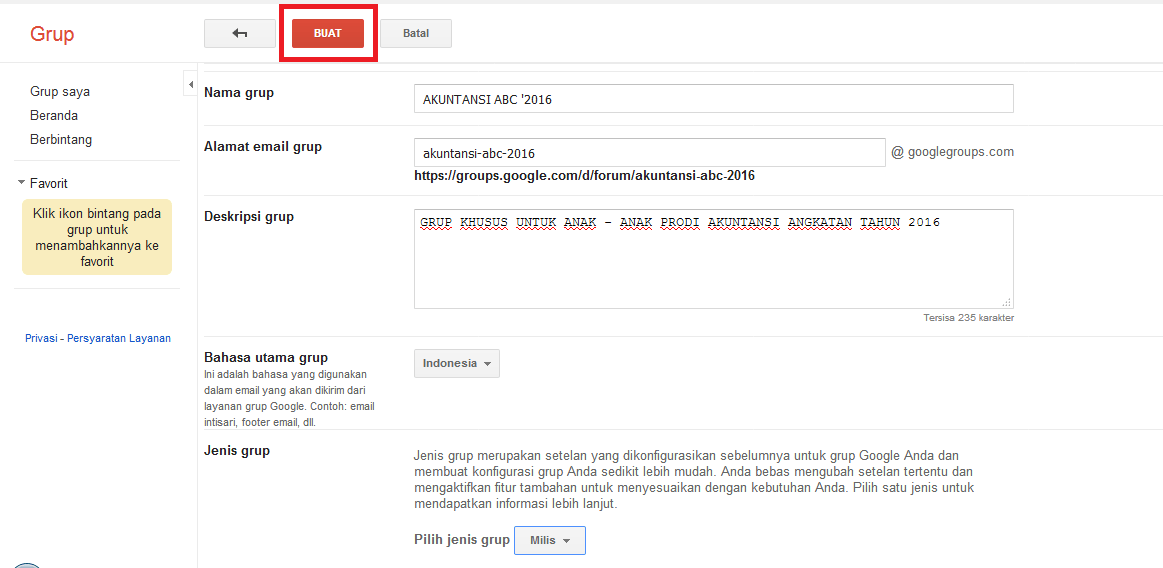The width and height of the screenshot is (1163, 568).
Task: Click the red BUAT button
Action: (x=328, y=33)
